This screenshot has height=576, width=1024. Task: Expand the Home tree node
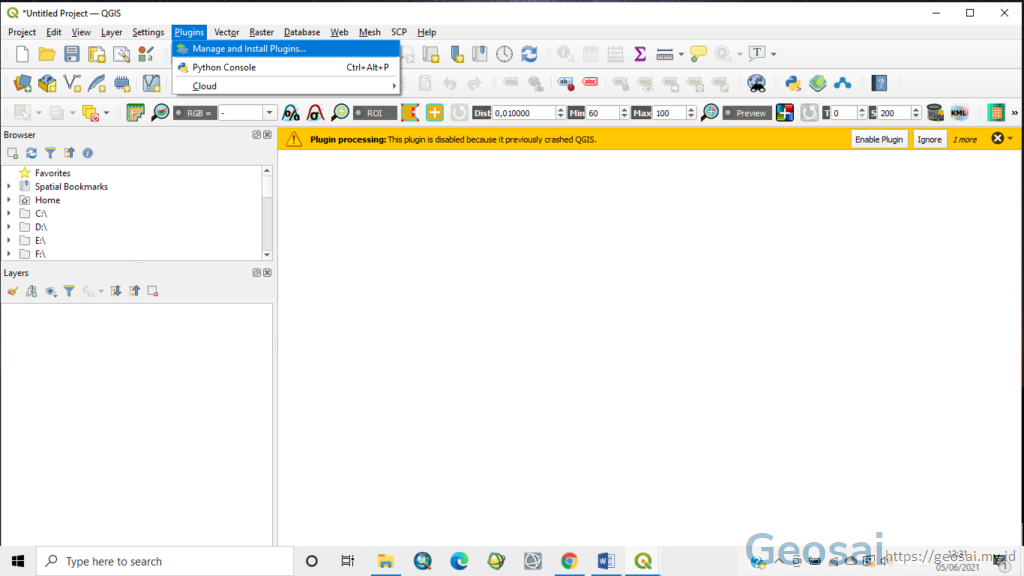click(9, 200)
